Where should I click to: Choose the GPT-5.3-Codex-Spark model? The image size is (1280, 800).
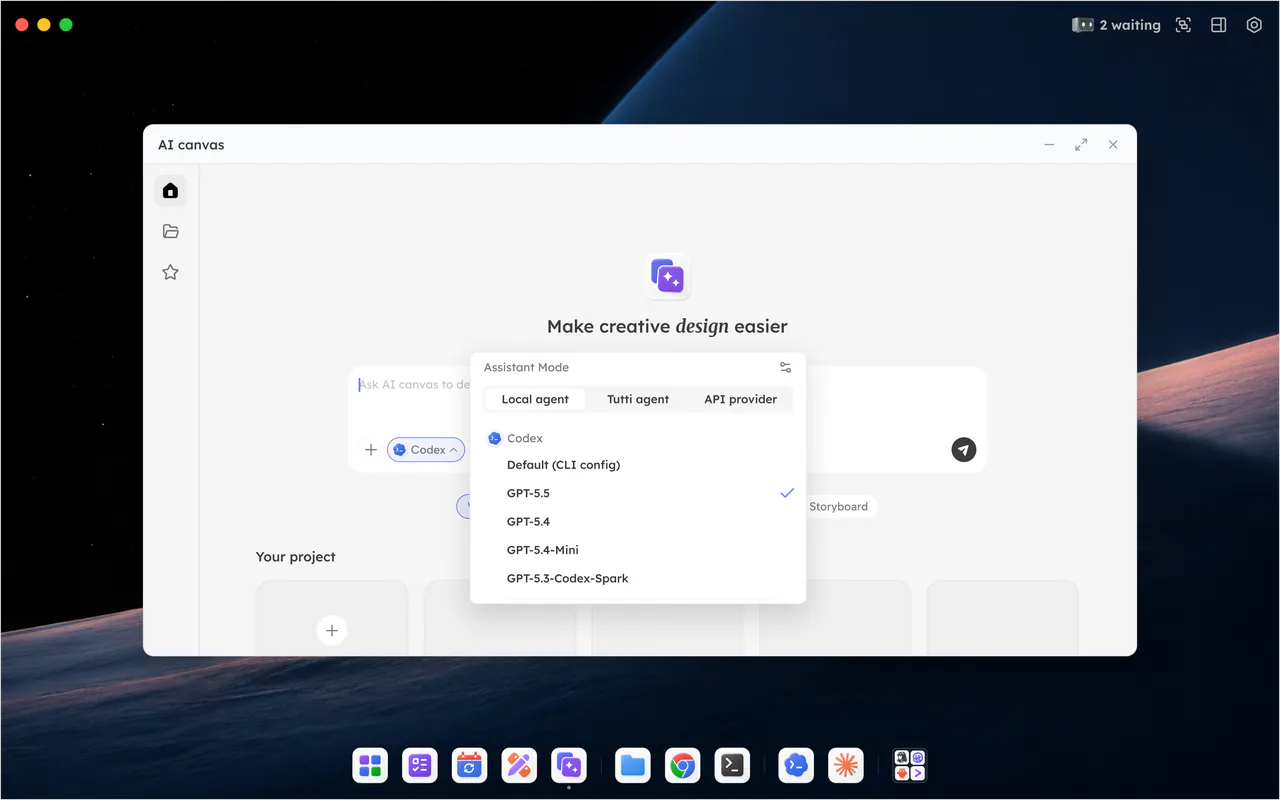click(638, 578)
